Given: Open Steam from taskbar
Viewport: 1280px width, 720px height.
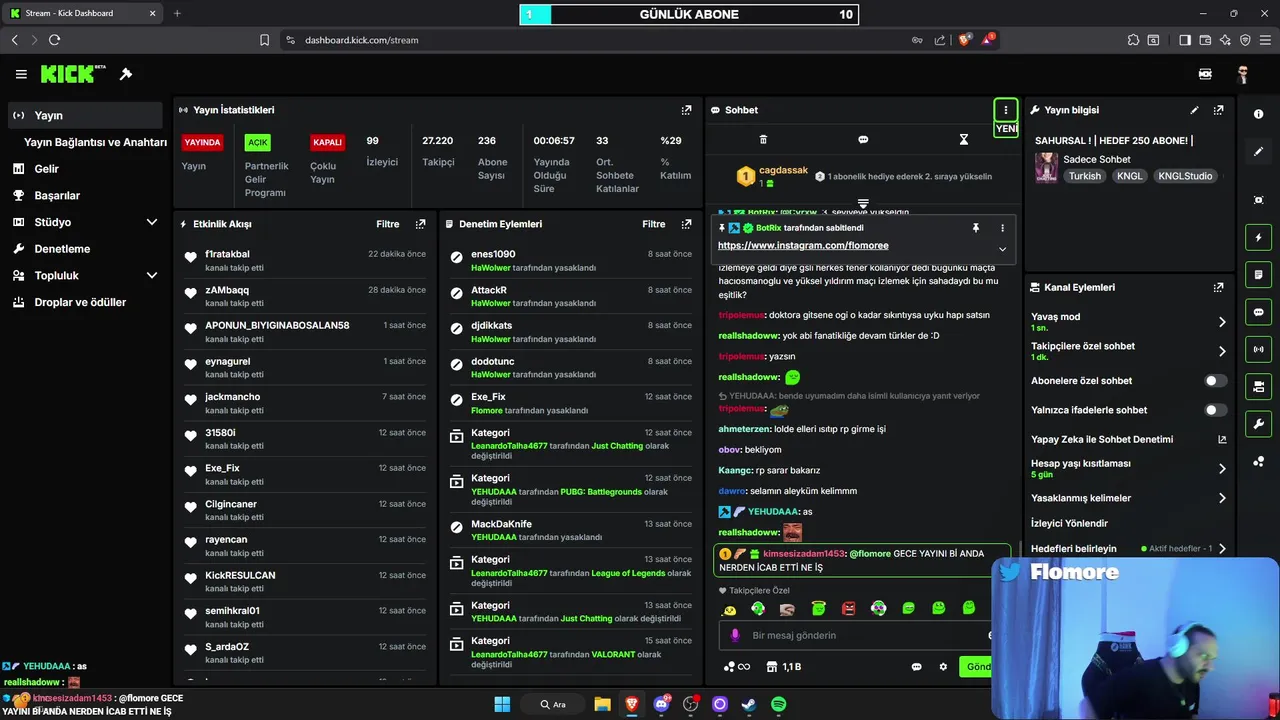Looking at the screenshot, I should (748, 704).
